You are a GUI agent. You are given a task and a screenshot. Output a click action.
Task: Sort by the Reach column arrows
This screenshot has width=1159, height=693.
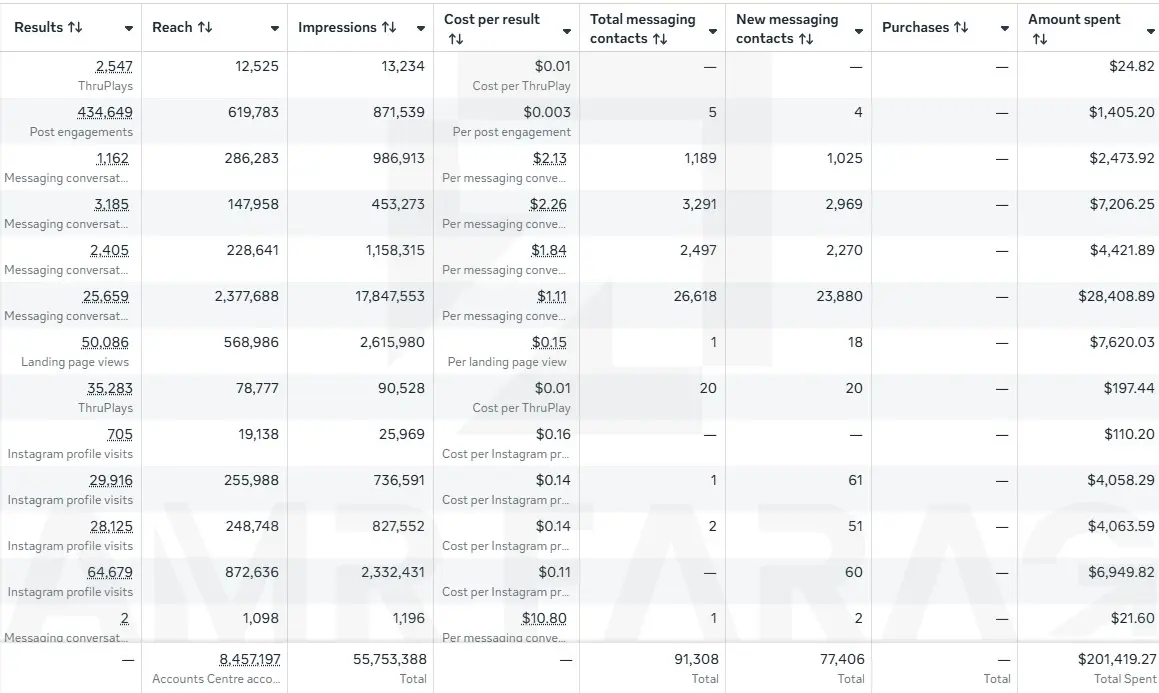205,27
